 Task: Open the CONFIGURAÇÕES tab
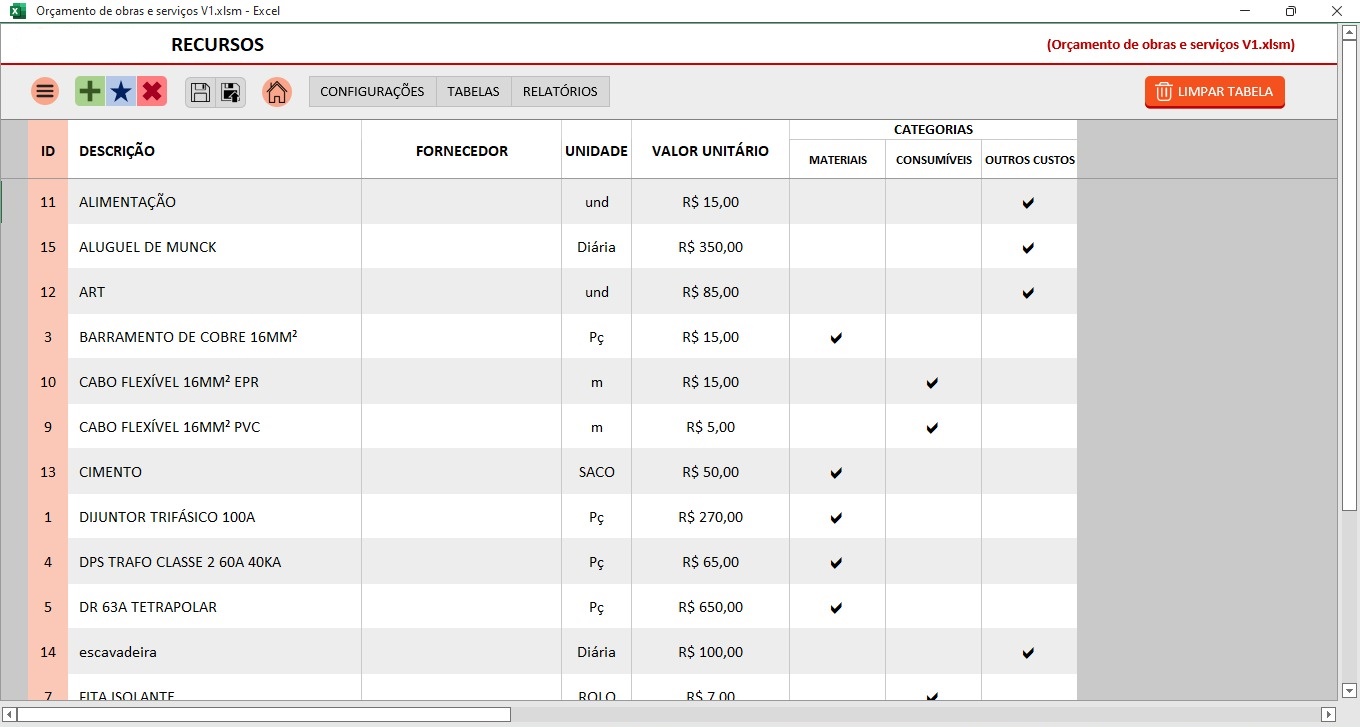372,91
